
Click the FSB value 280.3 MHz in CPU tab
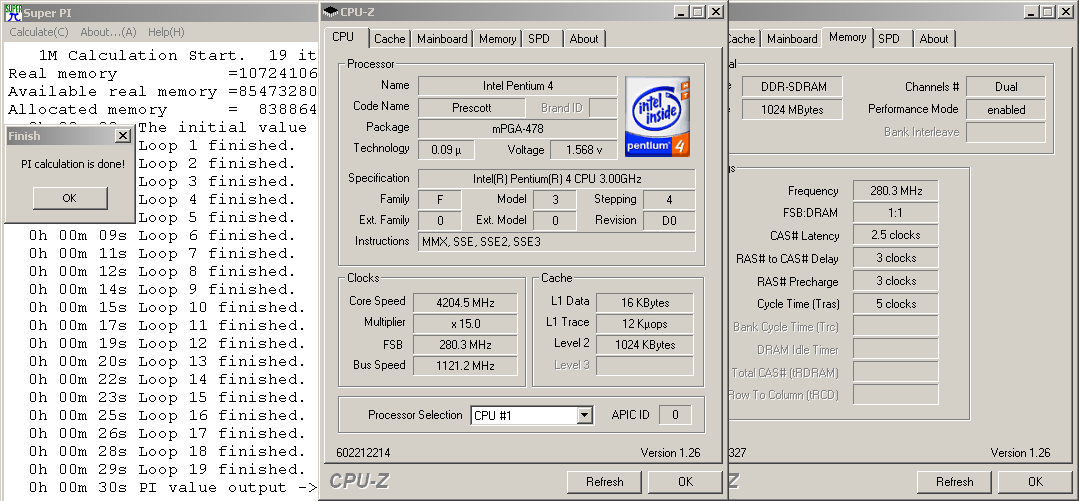(x=465, y=345)
